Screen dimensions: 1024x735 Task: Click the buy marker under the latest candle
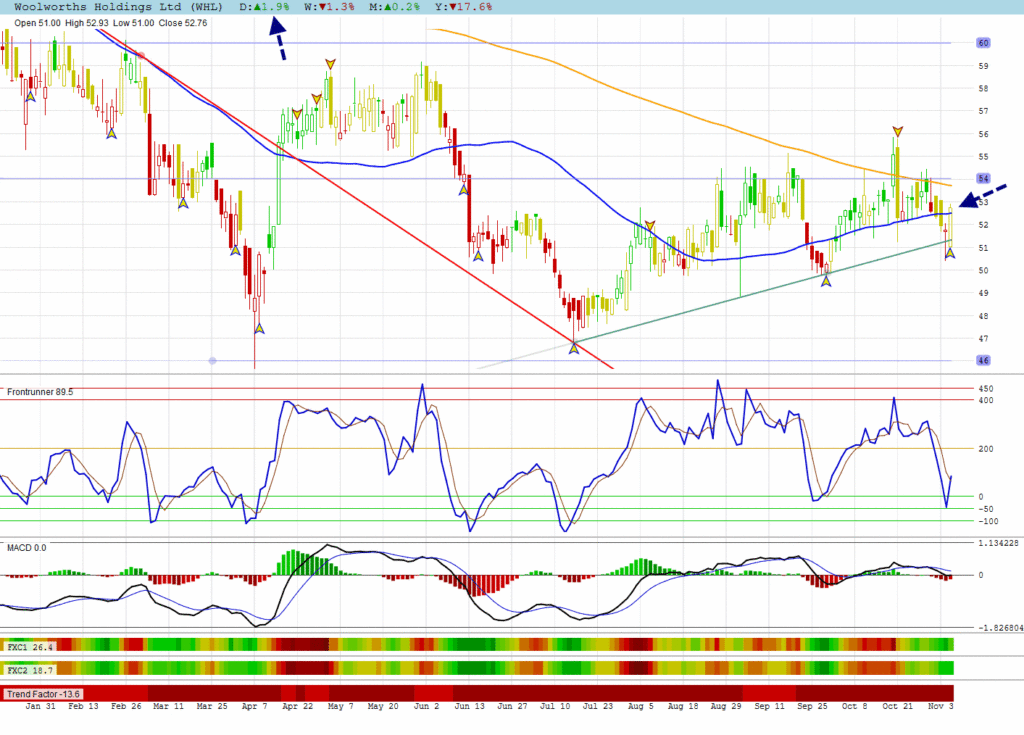950,253
